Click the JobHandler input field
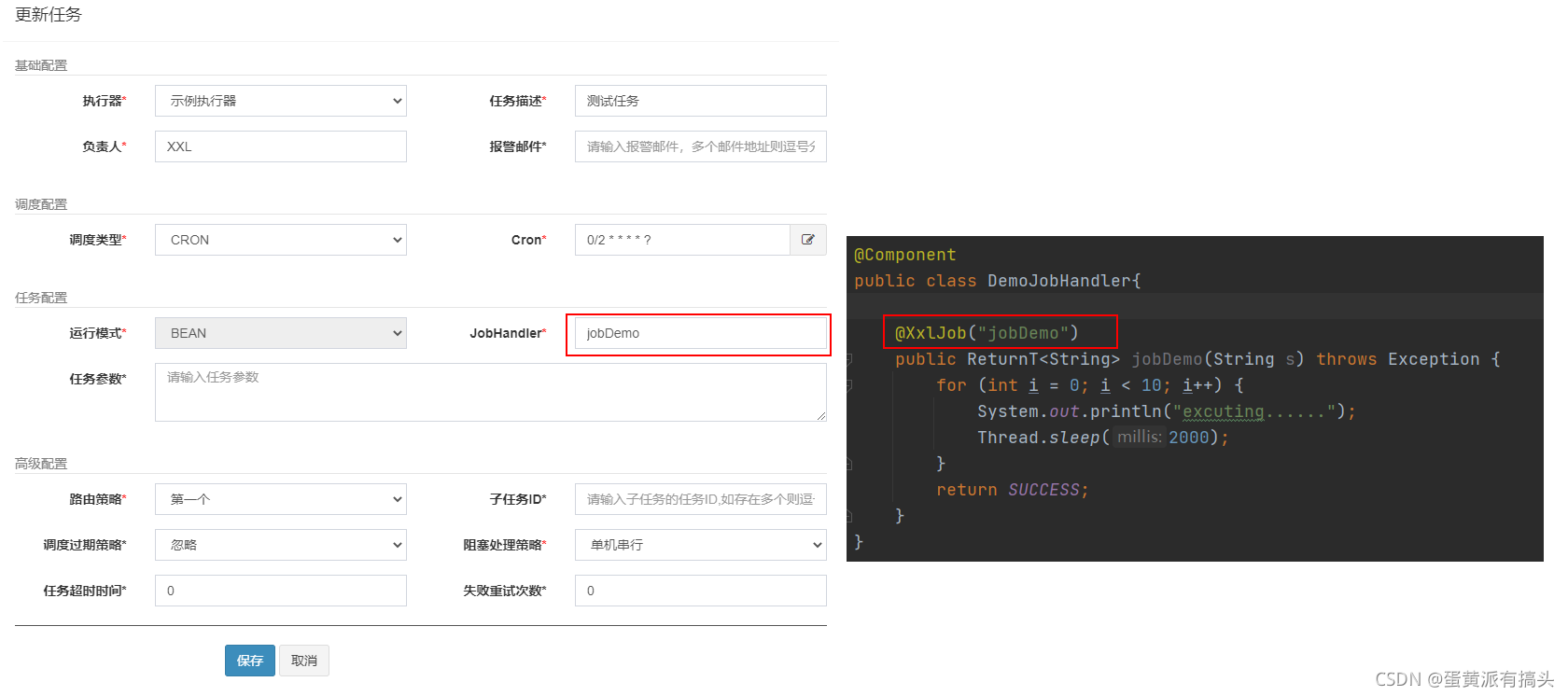Screen dimensions: 1568x696 (701, 333)
